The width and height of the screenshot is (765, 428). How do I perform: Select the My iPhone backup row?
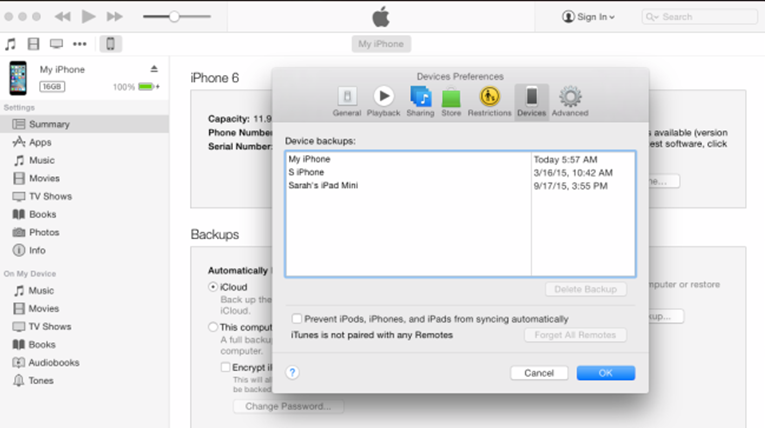point(460,159)
